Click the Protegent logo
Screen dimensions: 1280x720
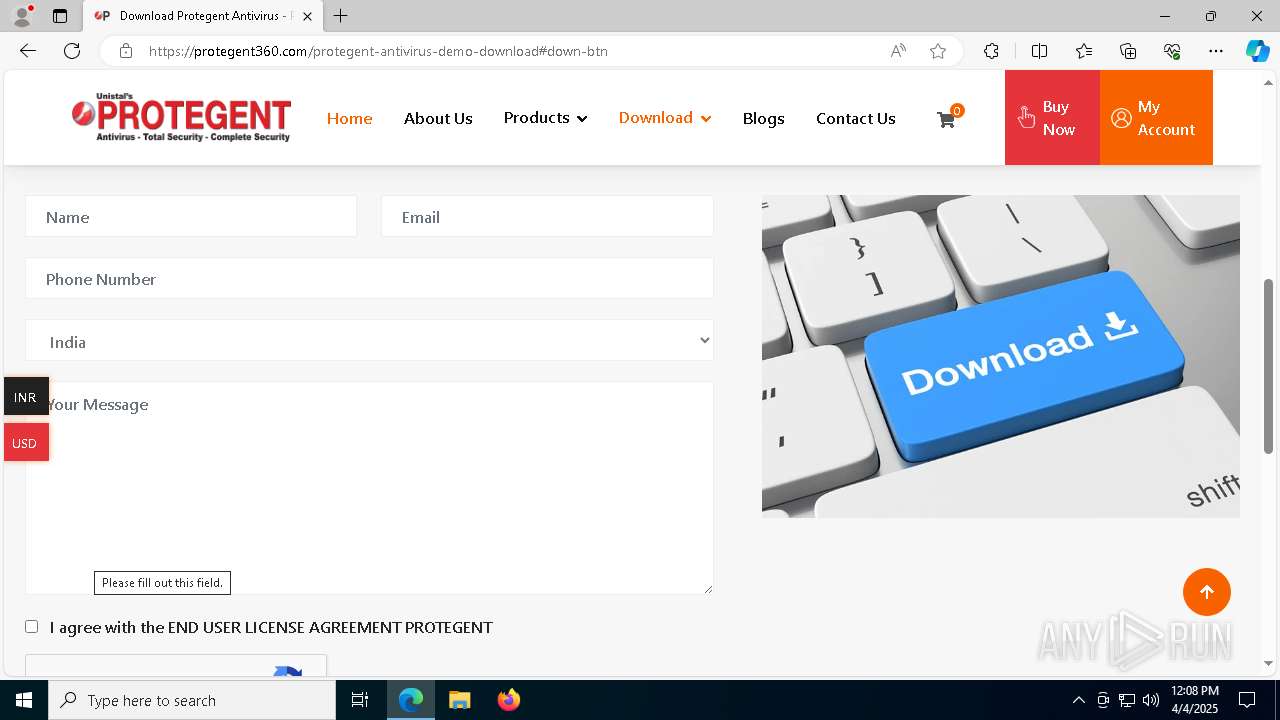tap(181, 118)
